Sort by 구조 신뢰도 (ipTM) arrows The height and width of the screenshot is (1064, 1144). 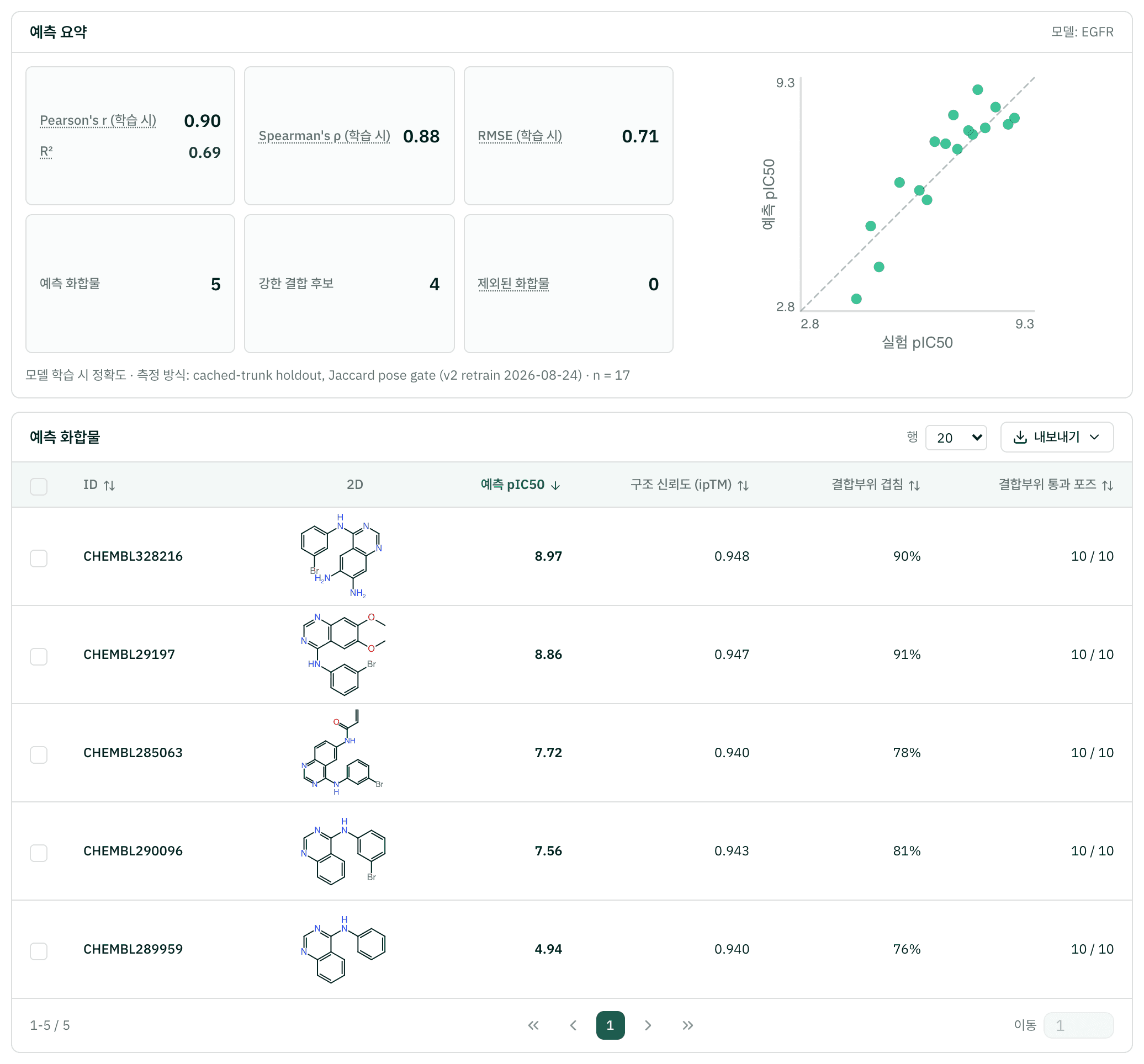pos(743,486)
